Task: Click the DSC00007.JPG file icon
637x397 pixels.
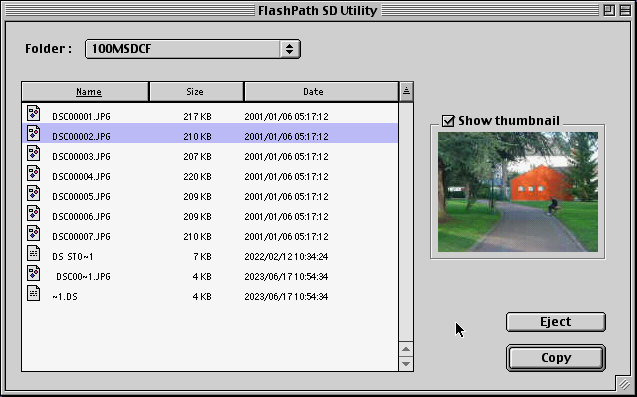Action: 34,233
